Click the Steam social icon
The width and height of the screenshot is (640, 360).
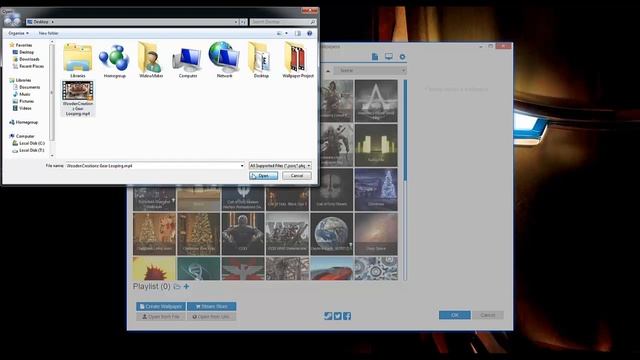pos(328,316)
